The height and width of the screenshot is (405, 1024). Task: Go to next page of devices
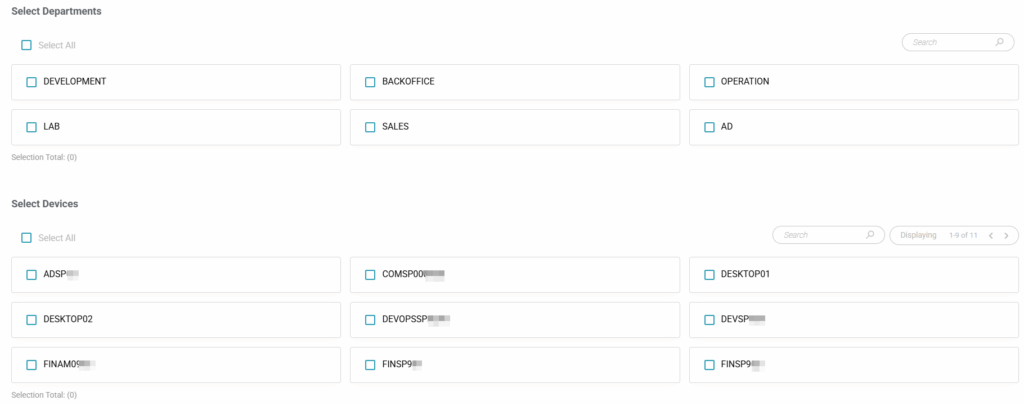[x=1006, y=235]
